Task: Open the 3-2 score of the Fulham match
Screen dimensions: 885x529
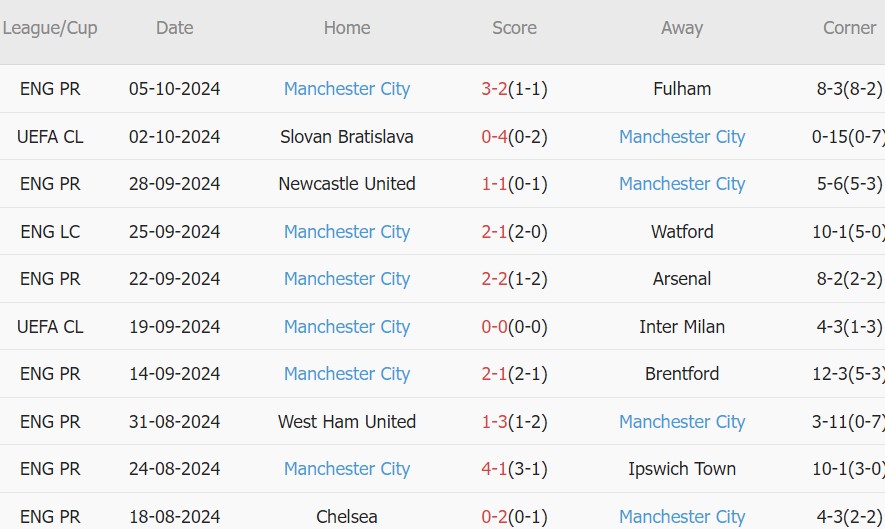Action: [494, 89]
